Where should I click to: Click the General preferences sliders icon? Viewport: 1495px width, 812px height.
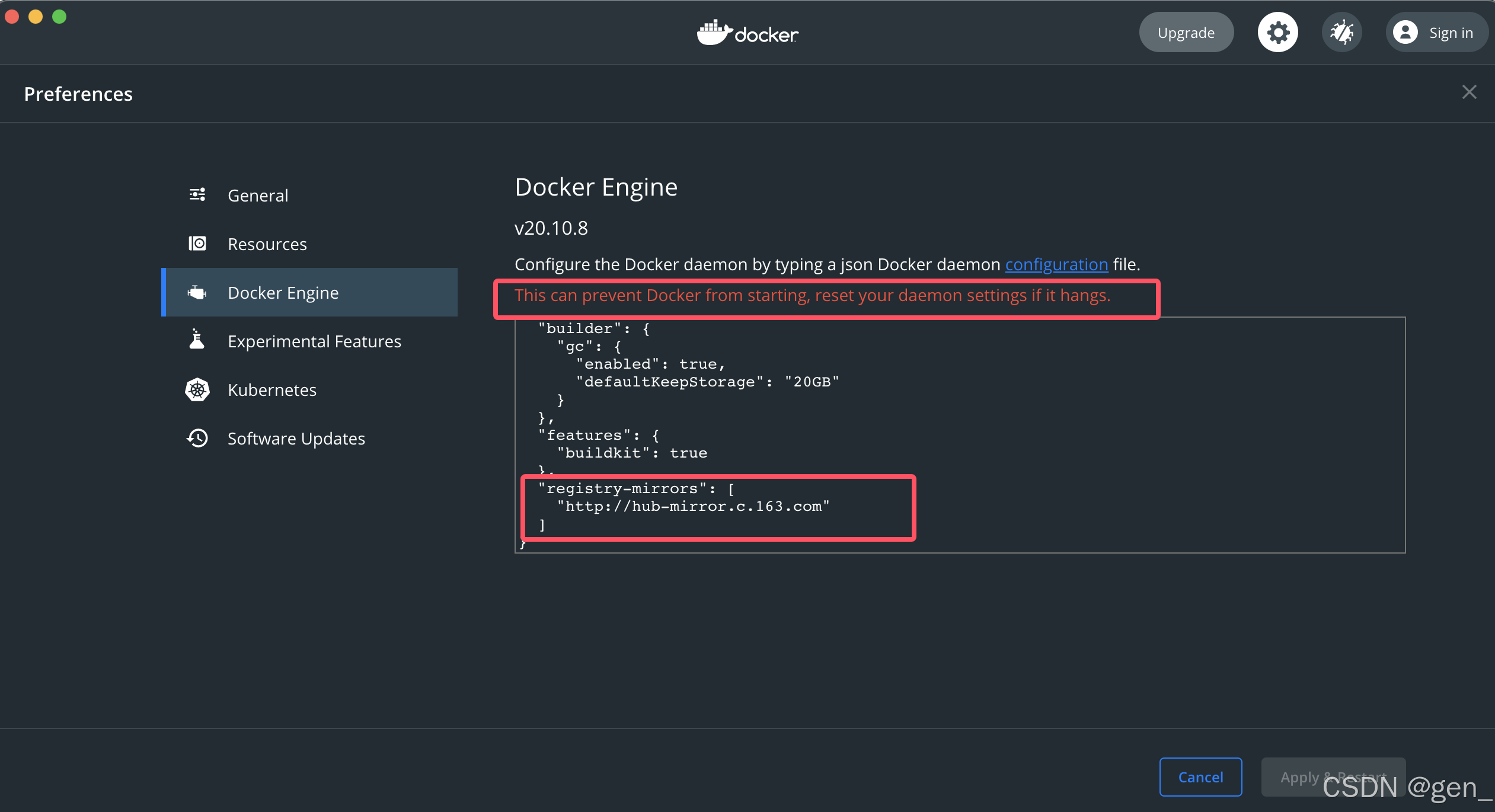click(196, 194)
